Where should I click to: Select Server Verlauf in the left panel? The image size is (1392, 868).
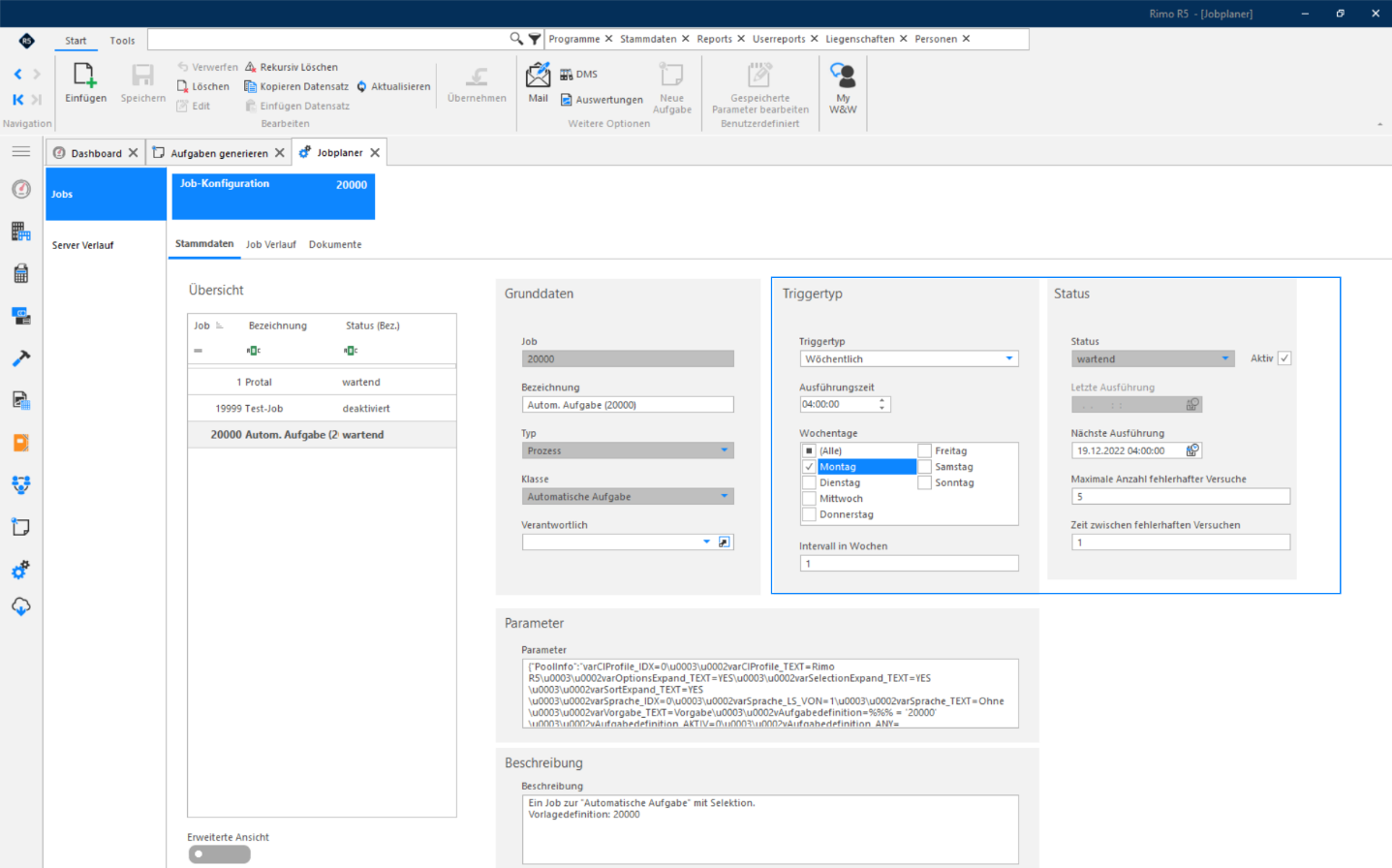click(83, 245)
